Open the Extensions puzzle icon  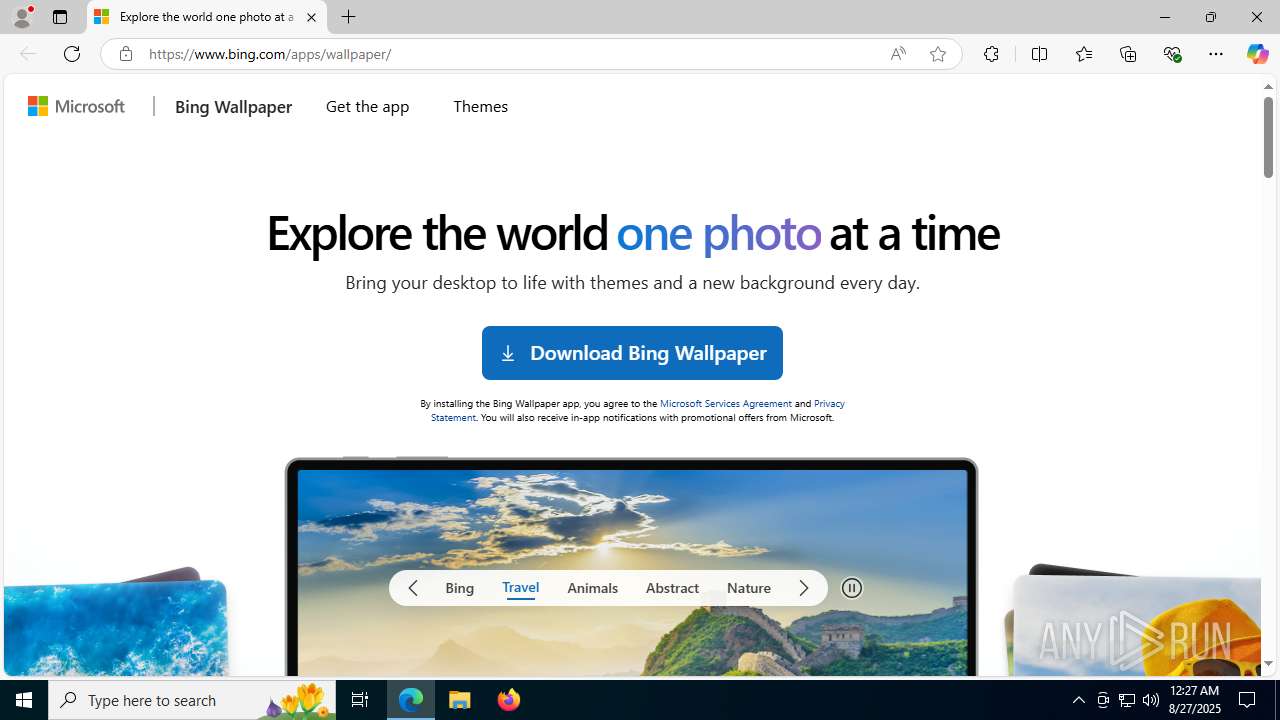(x=991, y=54)
